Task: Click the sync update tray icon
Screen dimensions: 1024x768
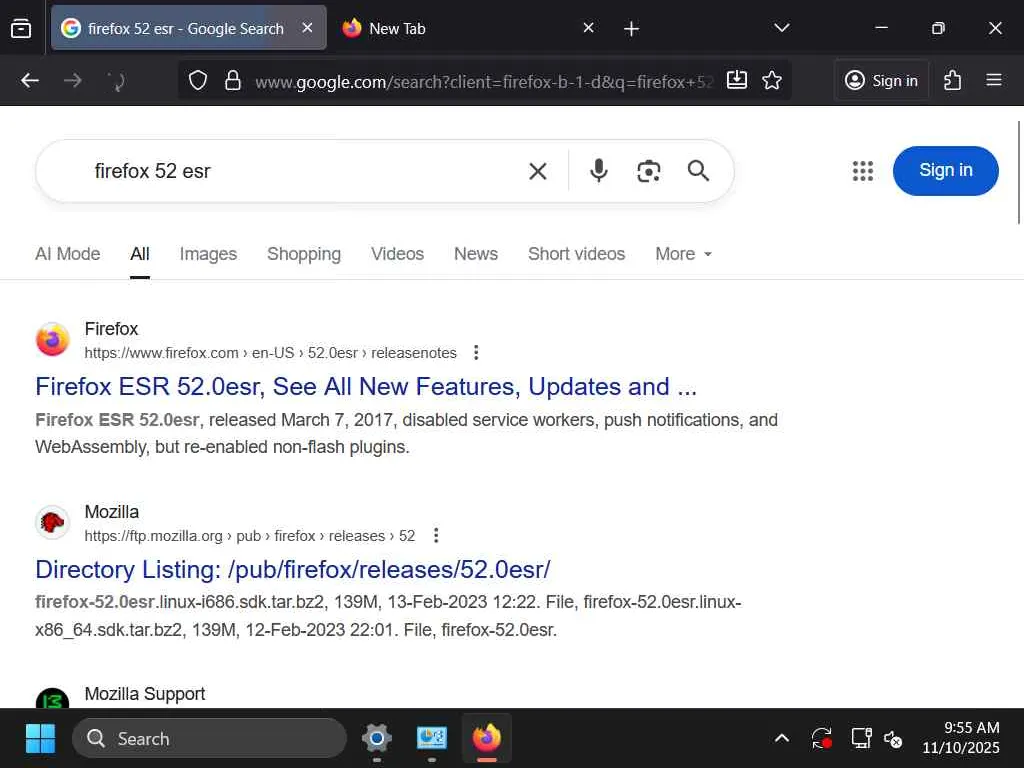Action: coord(822,739)
